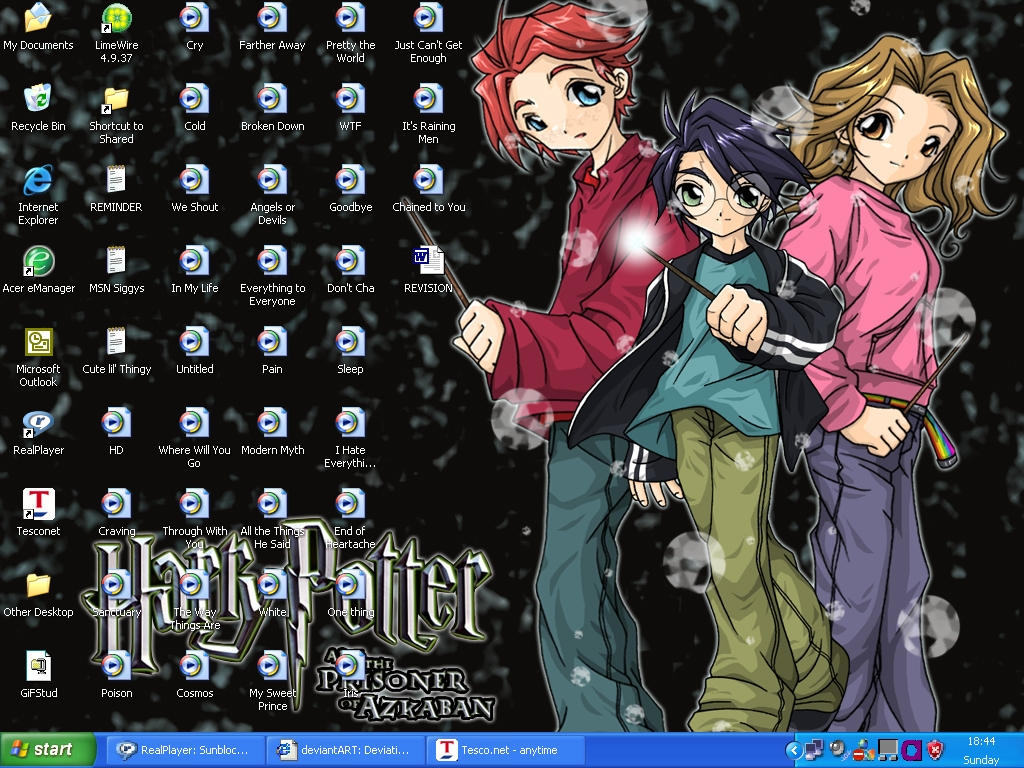This screenshot has width=1024, height=768.
Task: Select the Cry media file
Action: tap(195, 18)
